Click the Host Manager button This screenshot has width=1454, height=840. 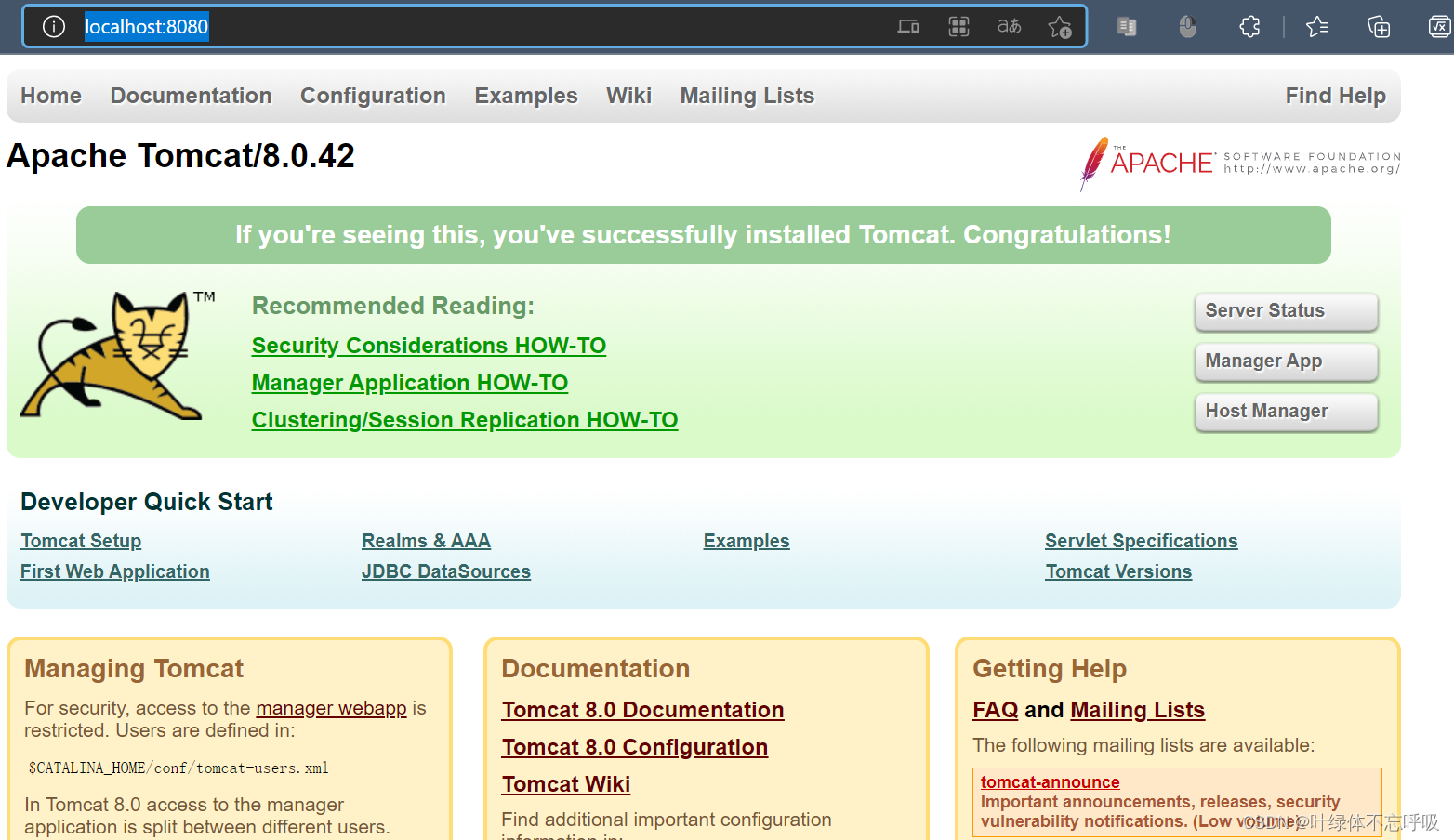[x=1286, y=412]
